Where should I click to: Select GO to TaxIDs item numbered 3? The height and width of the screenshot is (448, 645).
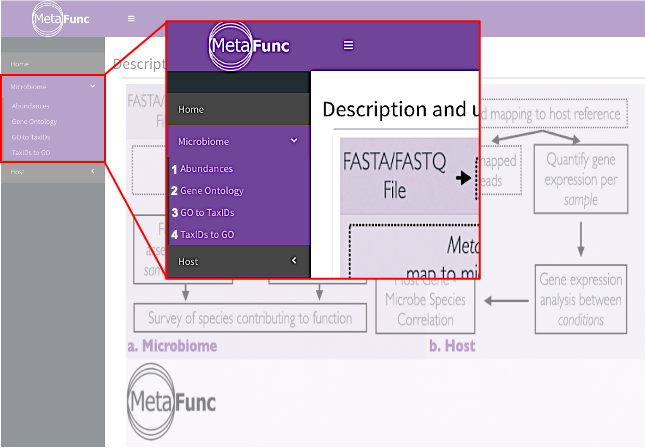click(203, 213)
